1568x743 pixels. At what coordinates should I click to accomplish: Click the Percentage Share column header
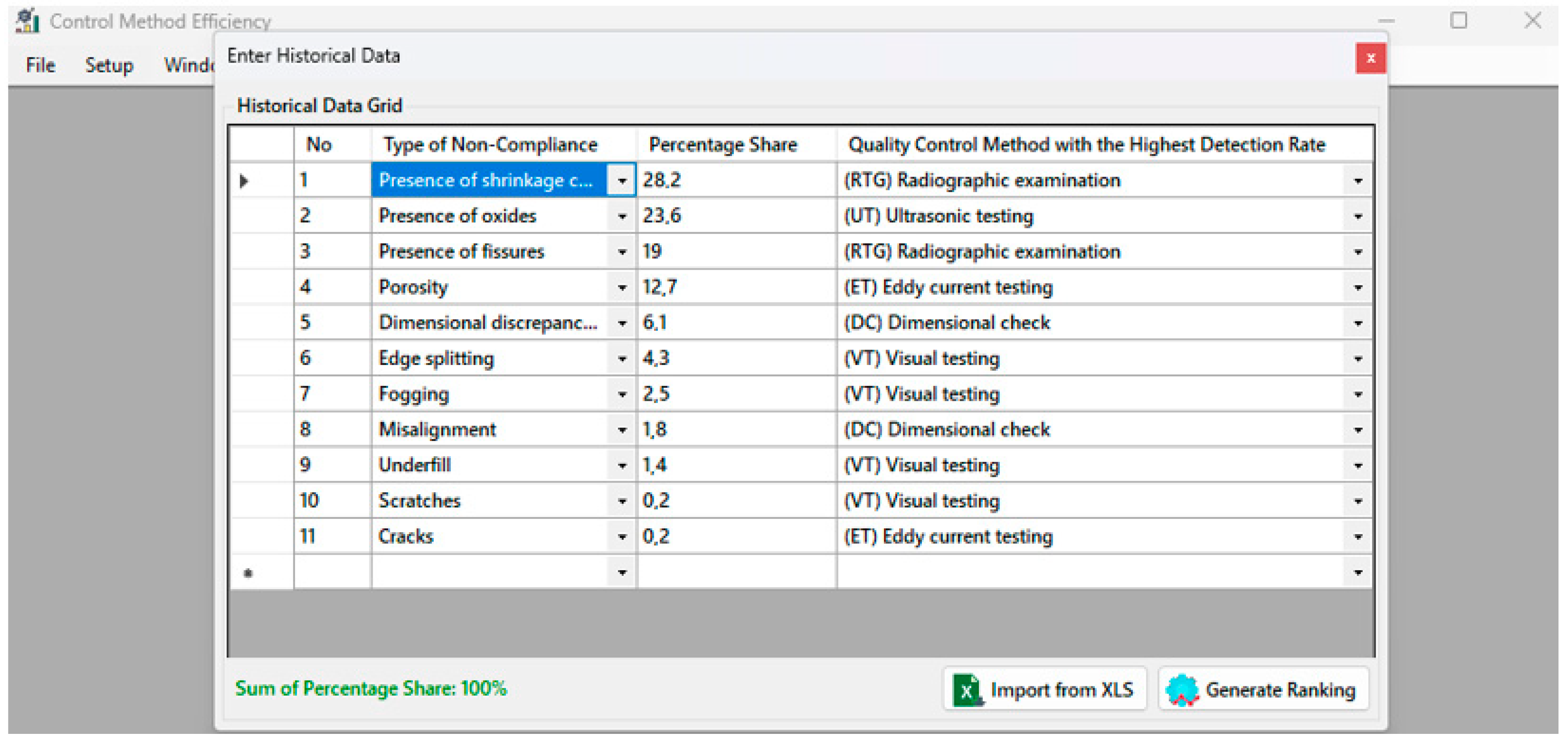coord(722,145)
